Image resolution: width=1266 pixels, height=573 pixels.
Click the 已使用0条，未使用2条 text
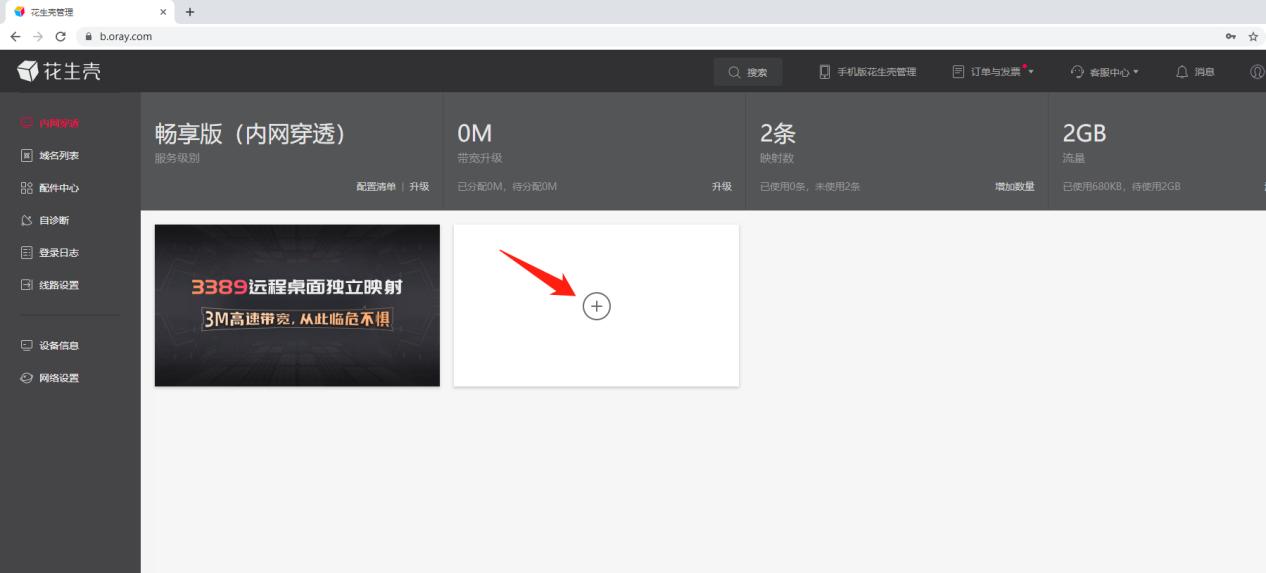click(810, 186)
